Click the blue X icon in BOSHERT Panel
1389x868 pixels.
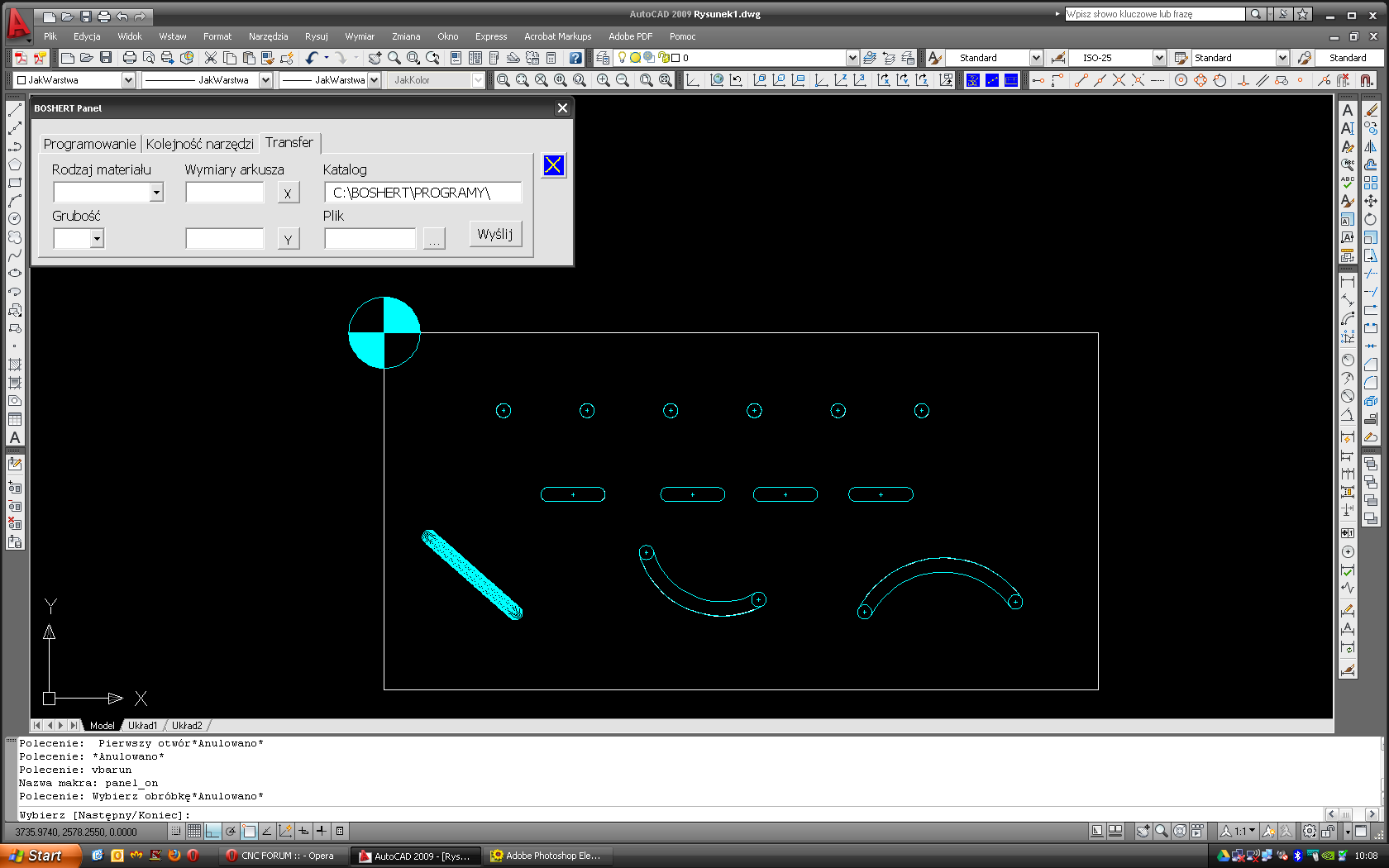coord(554,165)
